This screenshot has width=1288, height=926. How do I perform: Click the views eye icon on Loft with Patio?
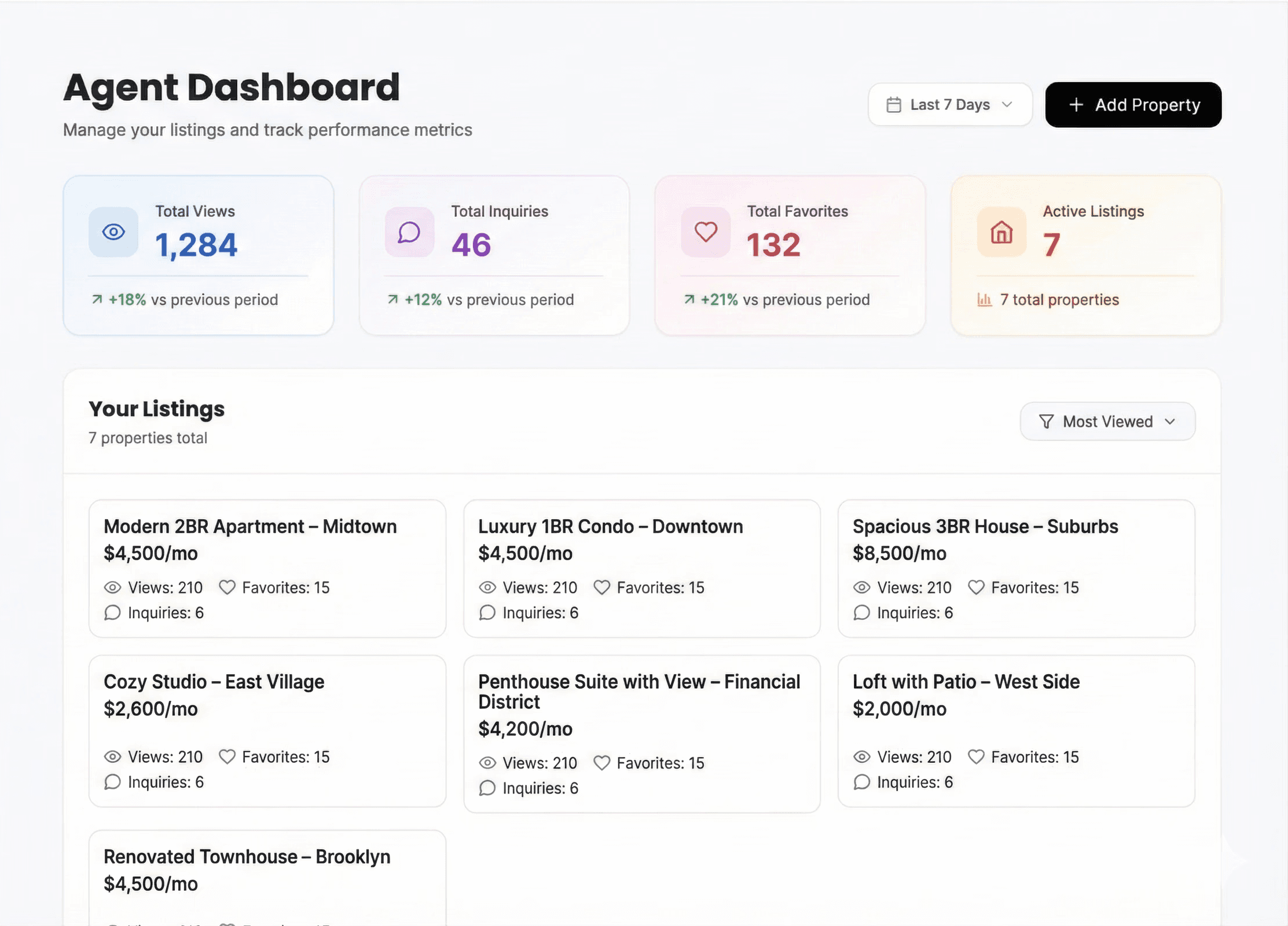(x=861, y=756)
